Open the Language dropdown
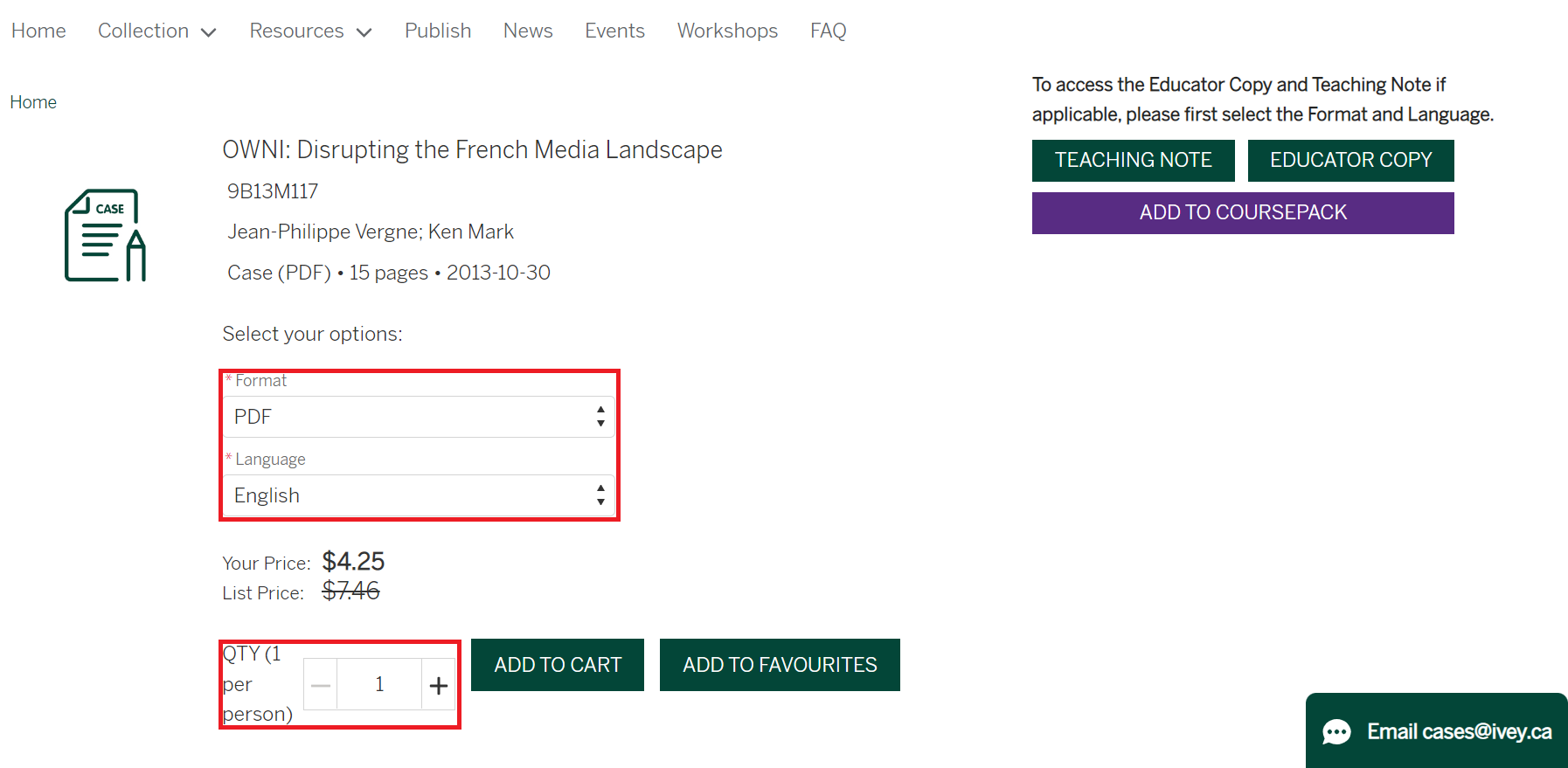Screen dimensions: 1568x768 tap(419, 495)
